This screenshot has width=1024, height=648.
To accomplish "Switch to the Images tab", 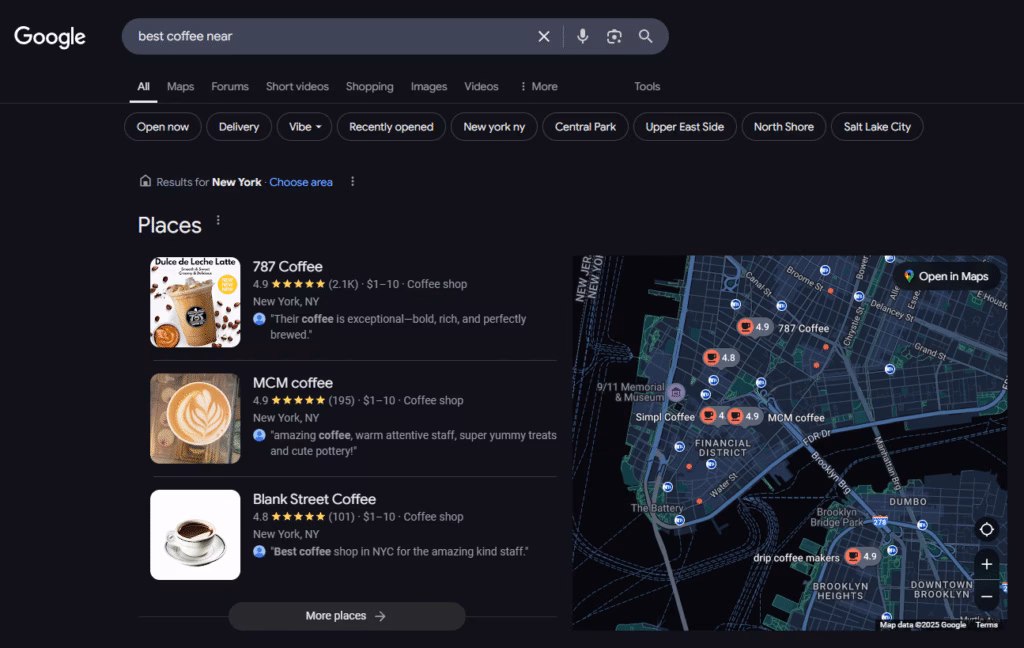I will coord(429,87).
